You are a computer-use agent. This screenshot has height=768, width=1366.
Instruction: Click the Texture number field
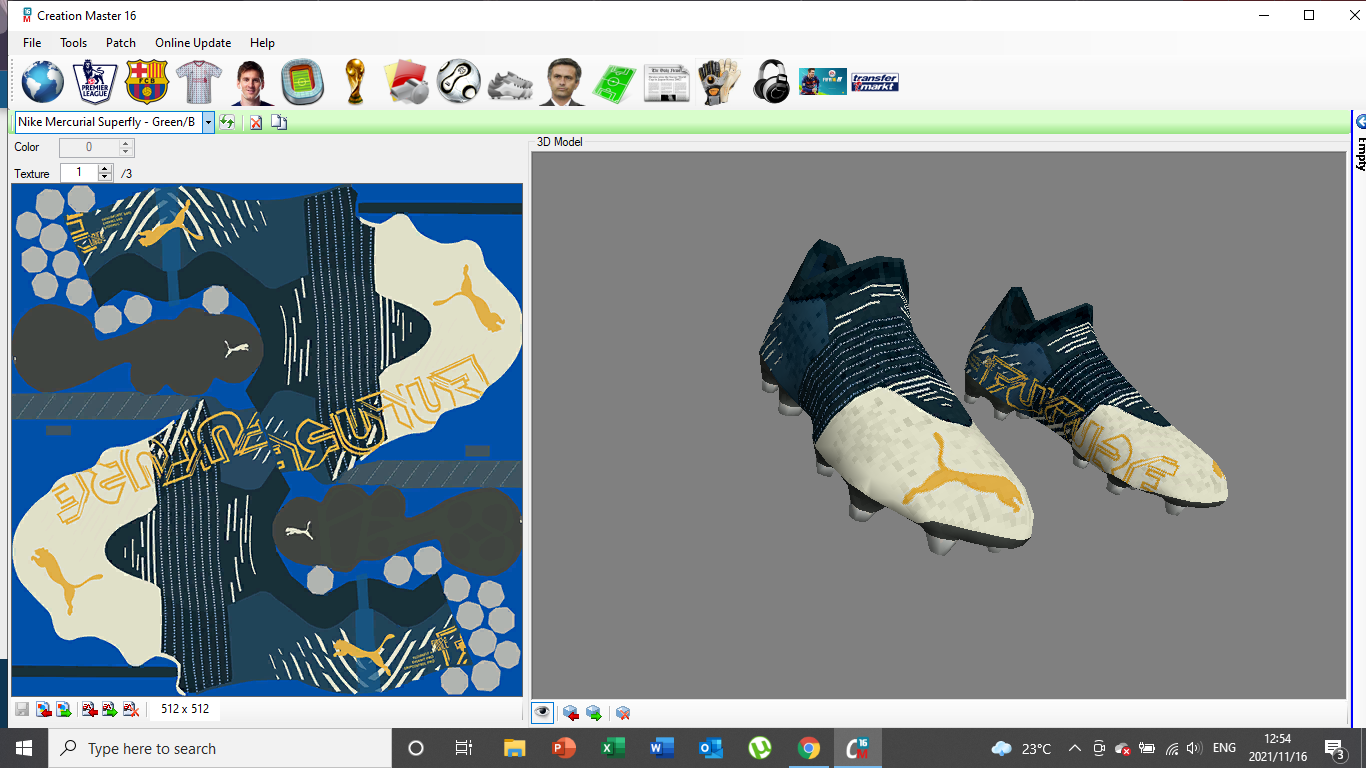[79, 173]
